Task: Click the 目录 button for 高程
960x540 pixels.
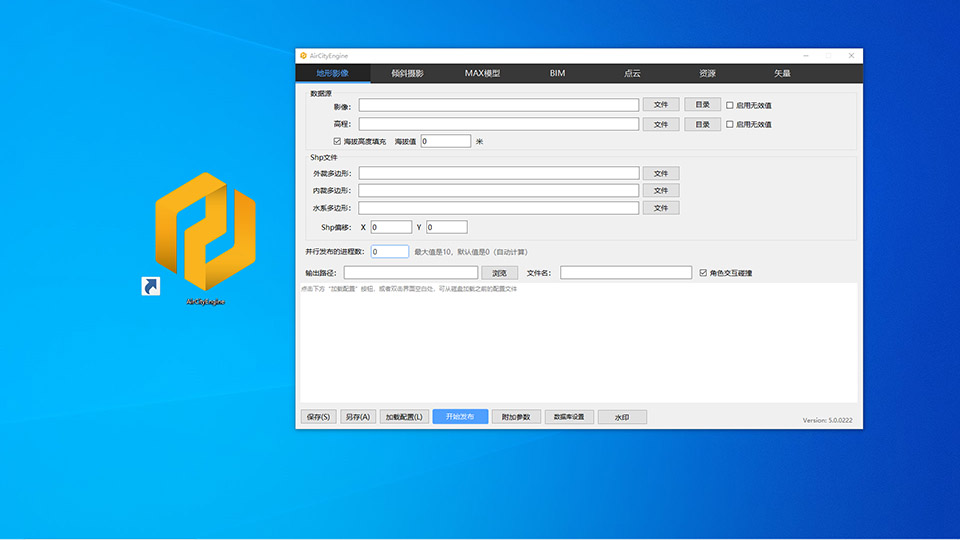Action: point(702,124)
